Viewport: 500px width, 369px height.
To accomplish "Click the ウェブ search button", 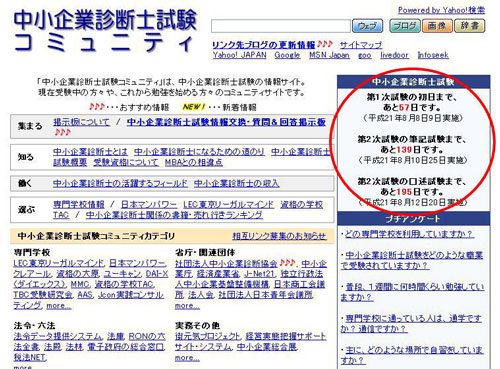I will pos(367,26).
